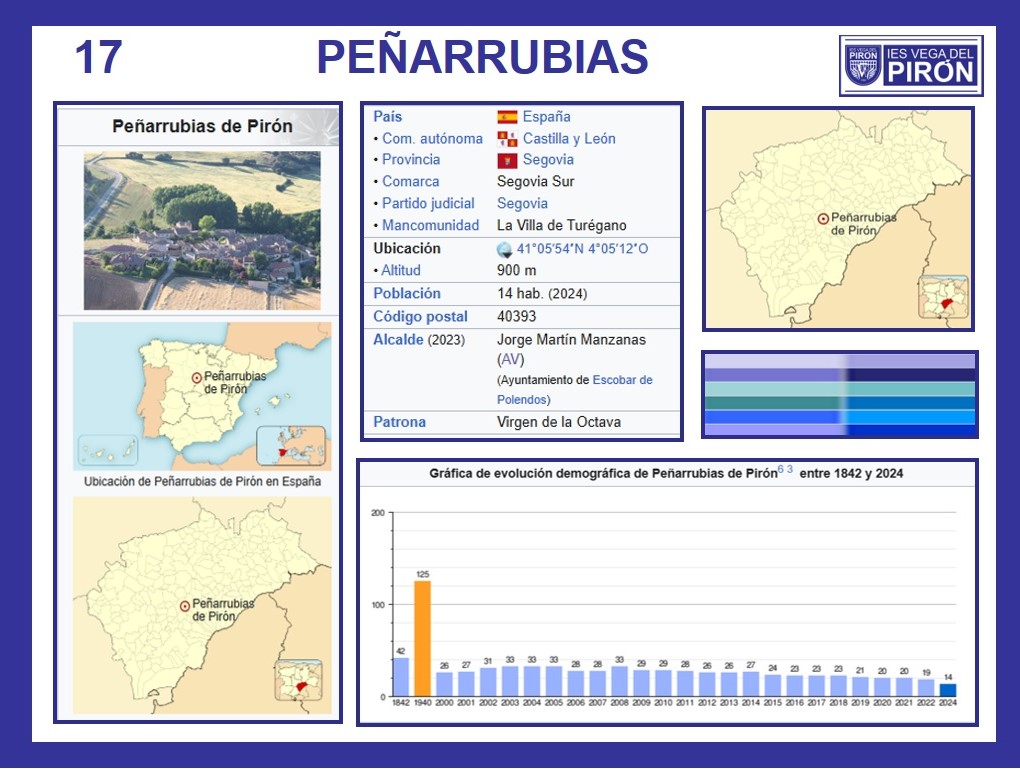Open the 41°05′54″N 4°05′12″O coordinates link

coord(583,249)
